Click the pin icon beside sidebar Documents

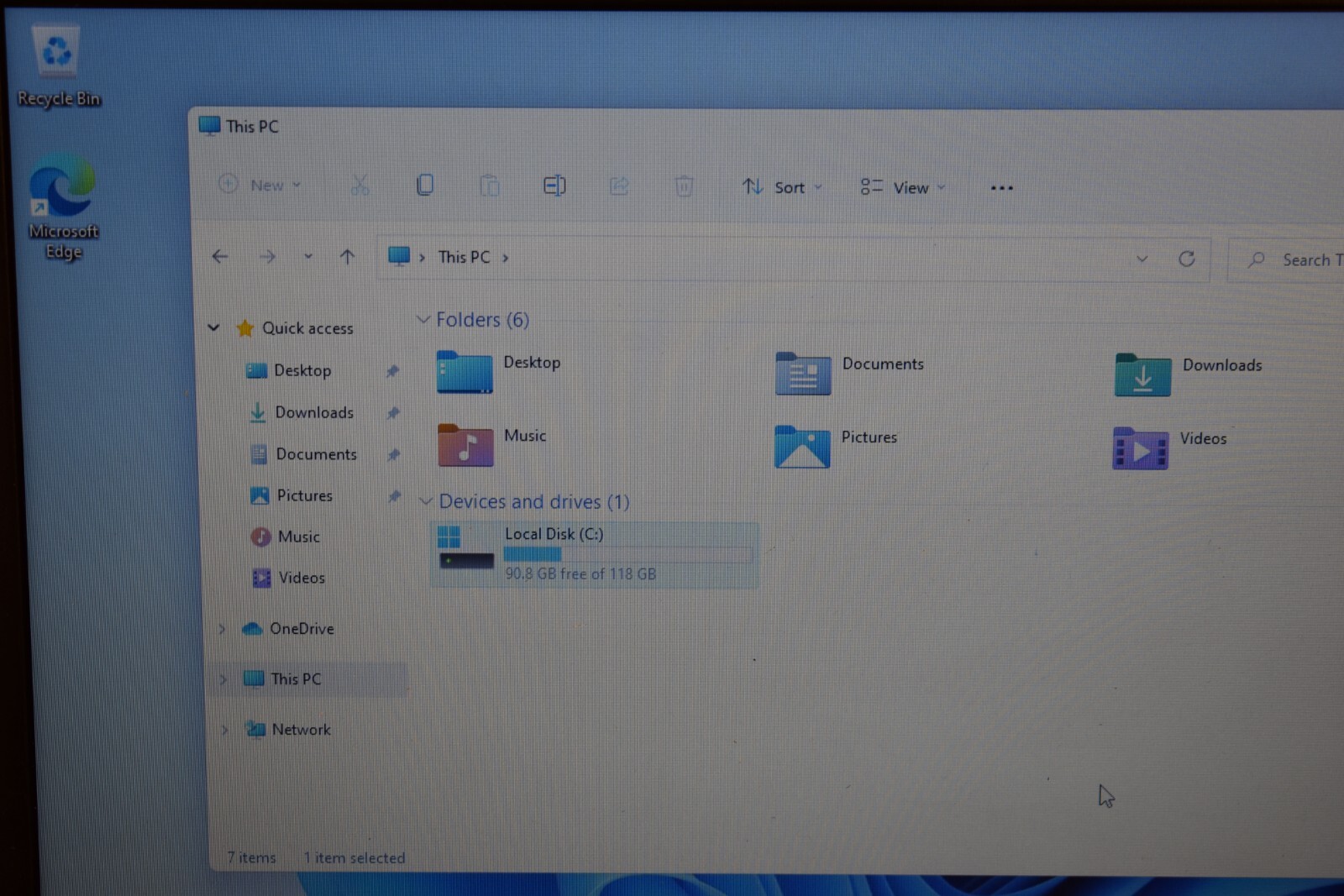point(393,454)
